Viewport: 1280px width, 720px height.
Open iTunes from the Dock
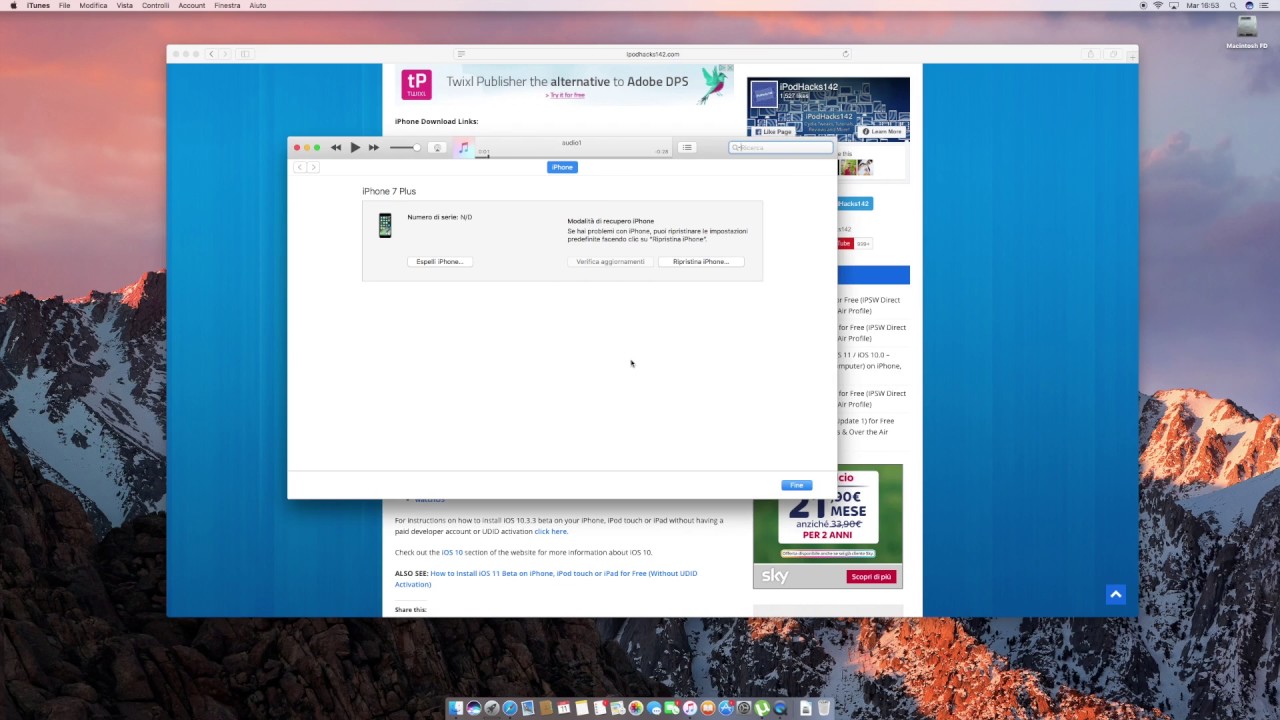point(690,708)
